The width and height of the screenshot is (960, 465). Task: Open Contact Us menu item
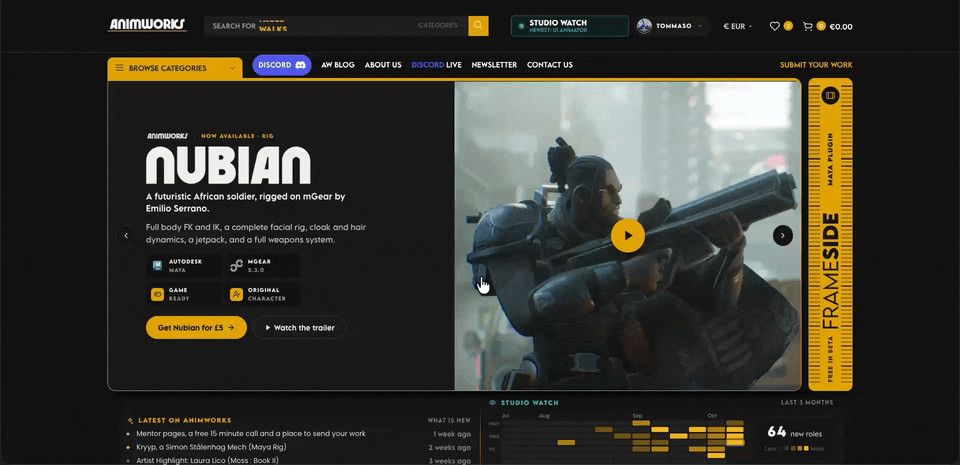550,65
